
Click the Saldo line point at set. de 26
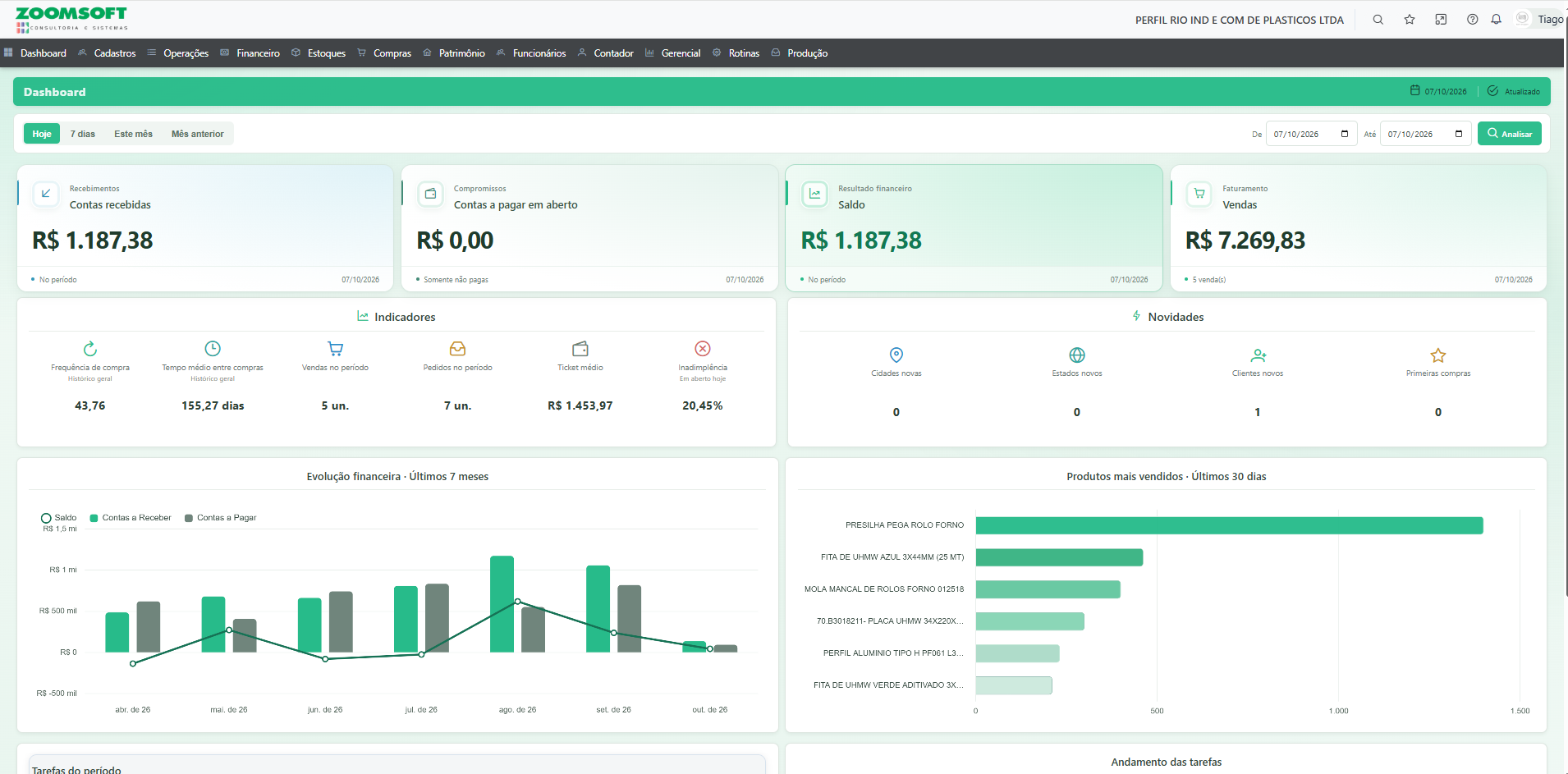point(613,633)
